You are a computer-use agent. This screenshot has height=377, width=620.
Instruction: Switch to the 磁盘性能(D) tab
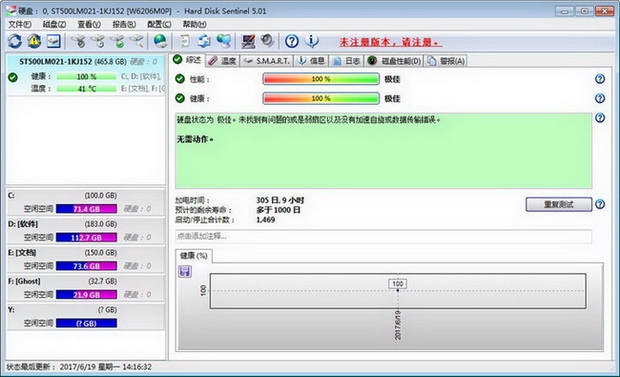[x=394, y=61]
